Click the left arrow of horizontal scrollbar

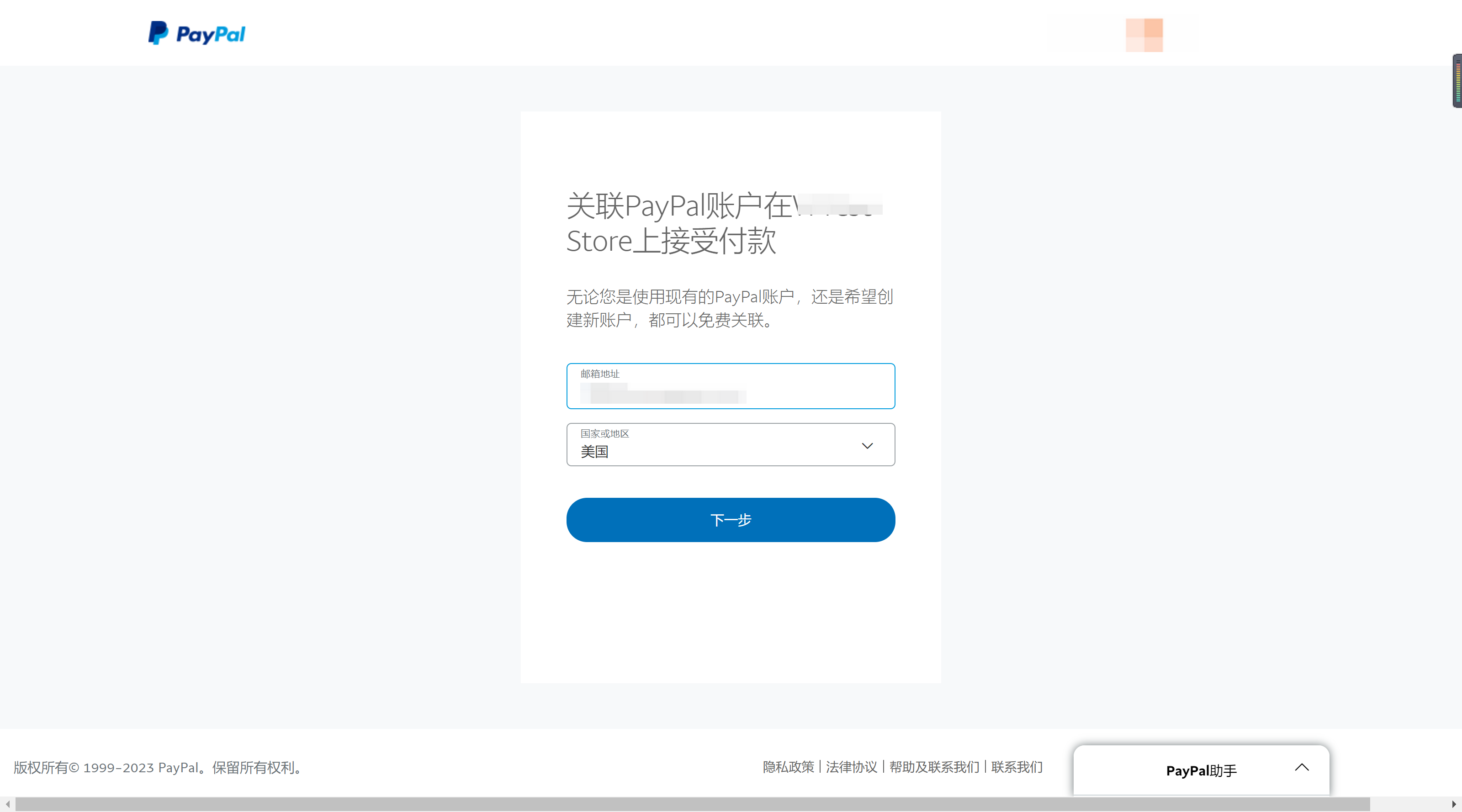click(7, 804)
